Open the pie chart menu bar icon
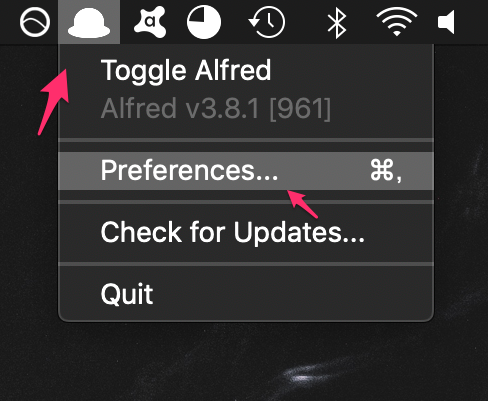The height and width of the screenshot is (401, 488). 204,22
